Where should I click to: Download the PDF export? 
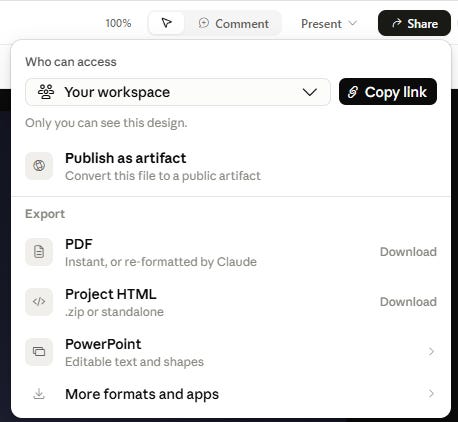(408, 252)
